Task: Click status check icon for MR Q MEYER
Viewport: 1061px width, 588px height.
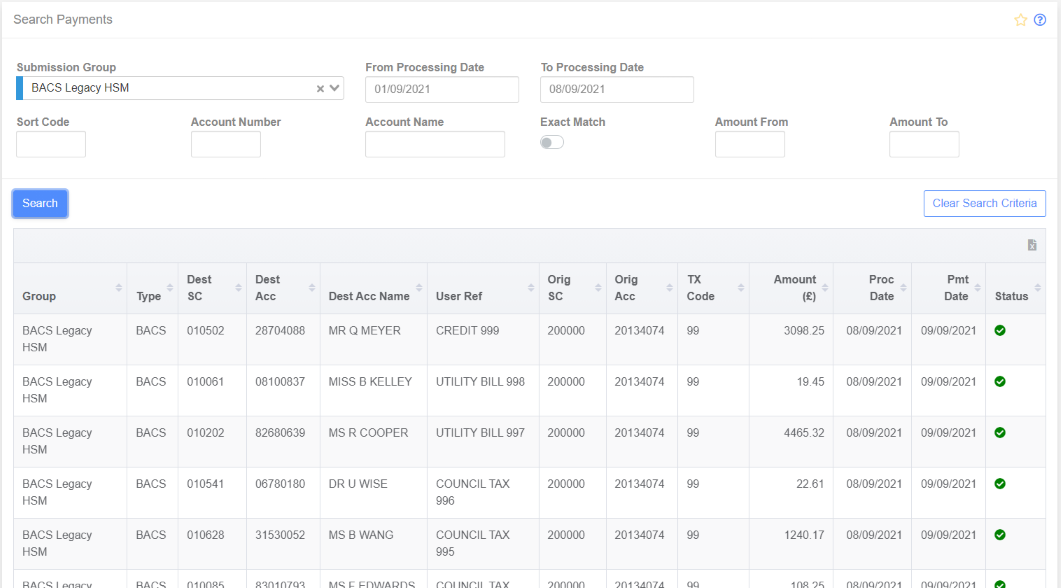Action: [1000, 330]
